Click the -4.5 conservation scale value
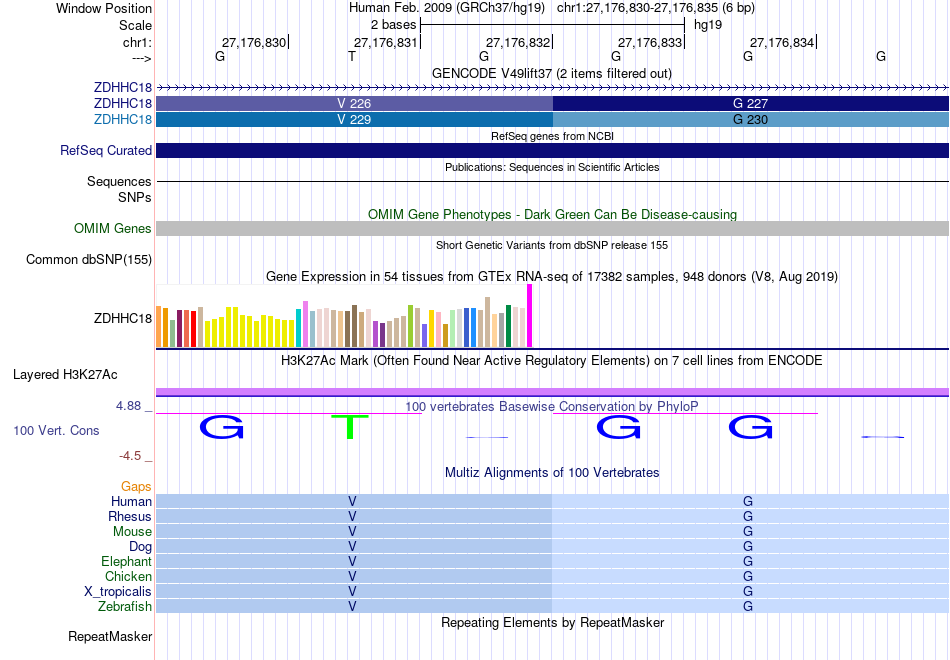 coord(130,456)
